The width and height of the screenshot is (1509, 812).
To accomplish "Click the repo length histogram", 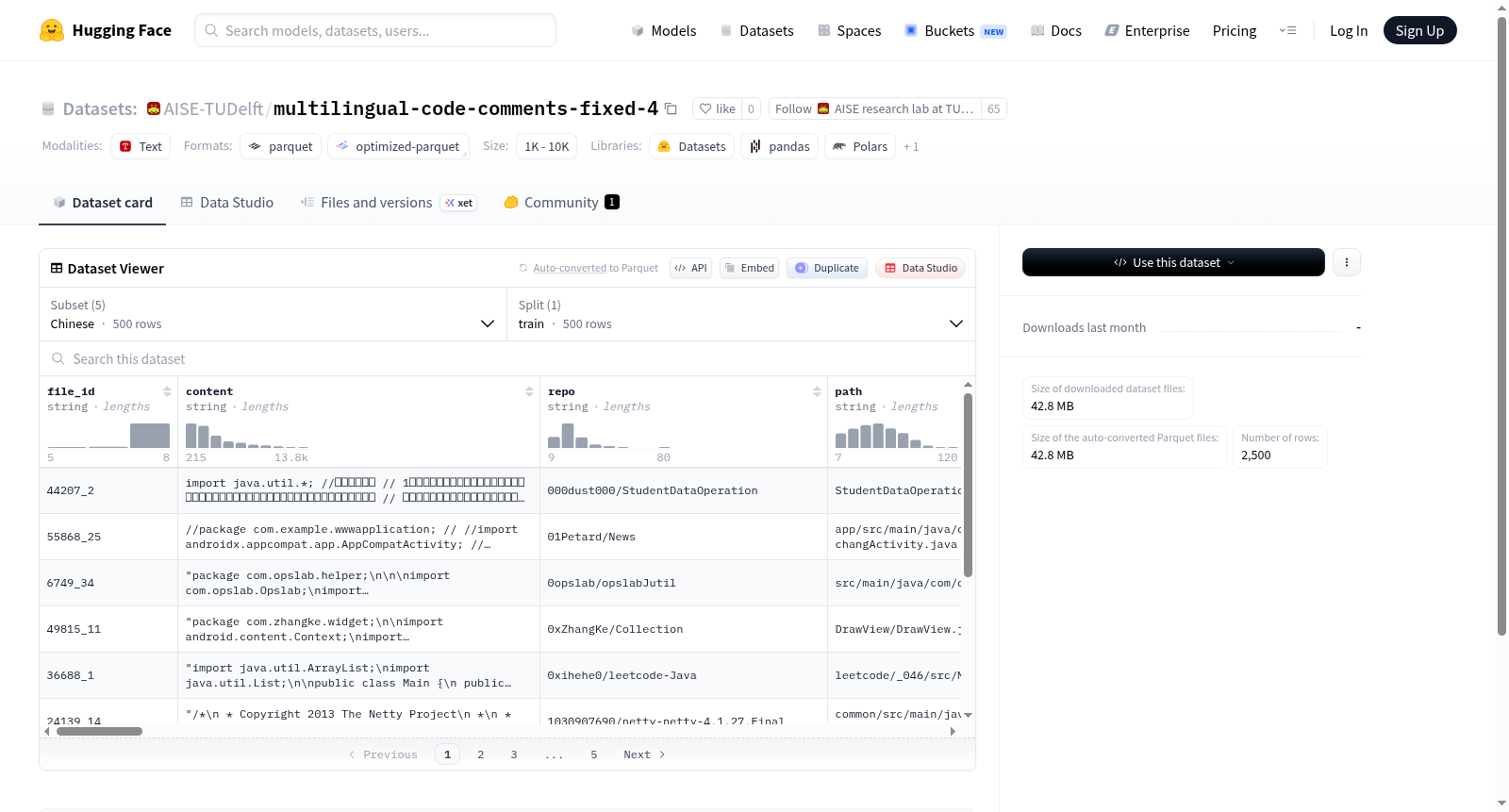I will tap(609, 436).
